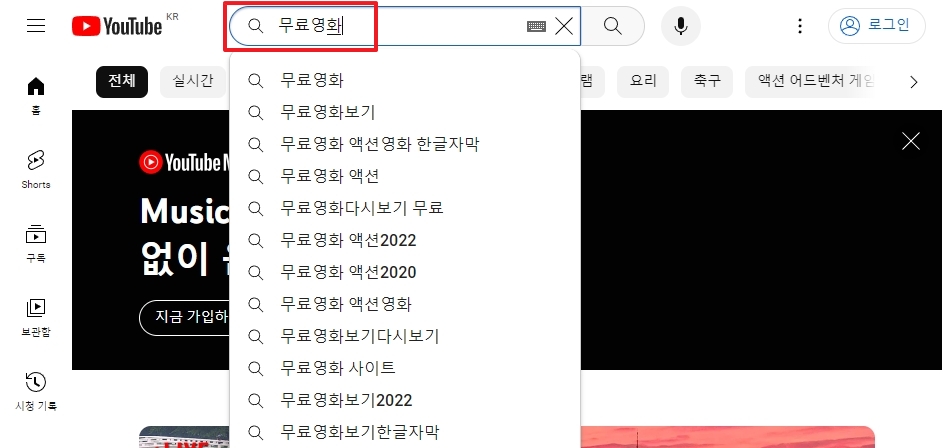
Task: Select the 전체 filter chip
Action: coord(122,81)
